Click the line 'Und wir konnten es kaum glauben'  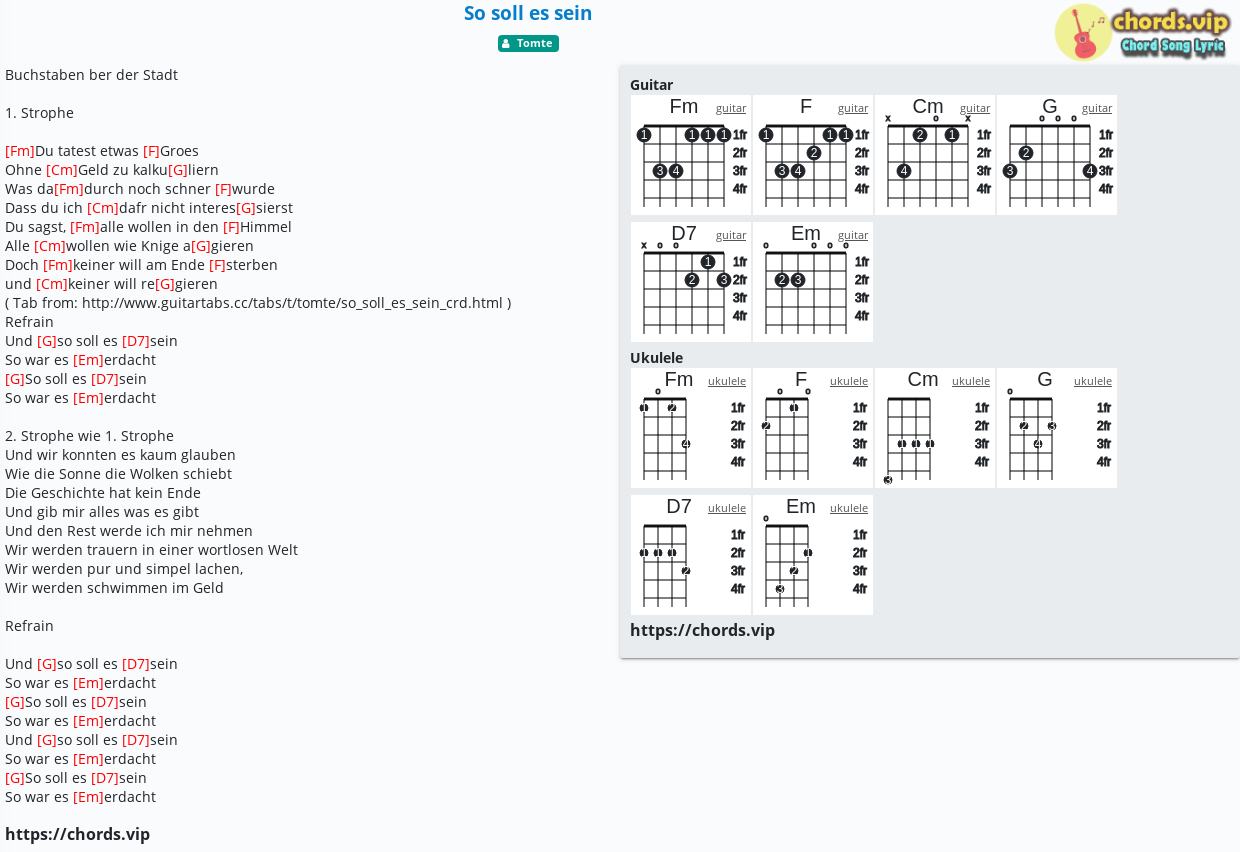[x=120, y=455]
